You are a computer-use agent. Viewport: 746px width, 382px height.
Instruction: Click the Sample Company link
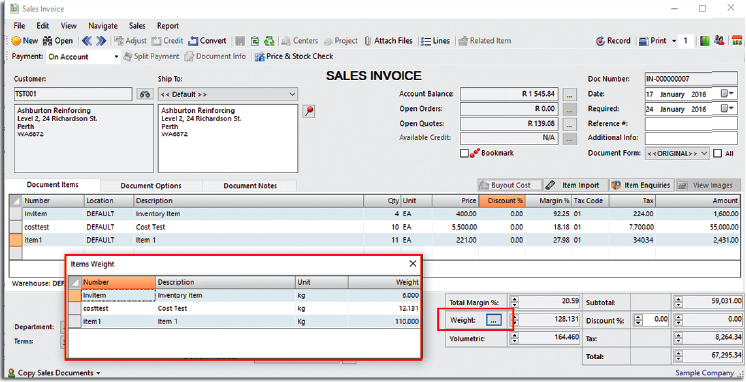tap(705, 373)
